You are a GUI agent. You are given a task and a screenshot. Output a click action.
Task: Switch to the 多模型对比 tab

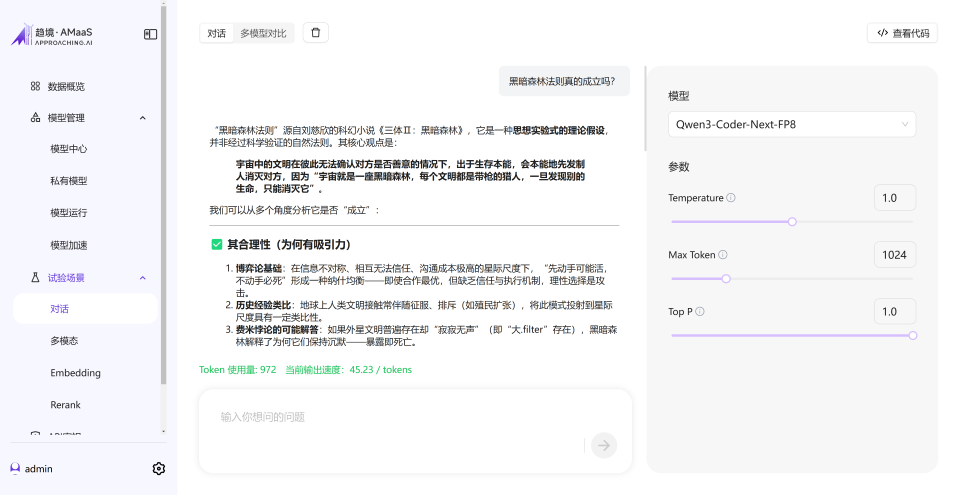pos(263,33)
